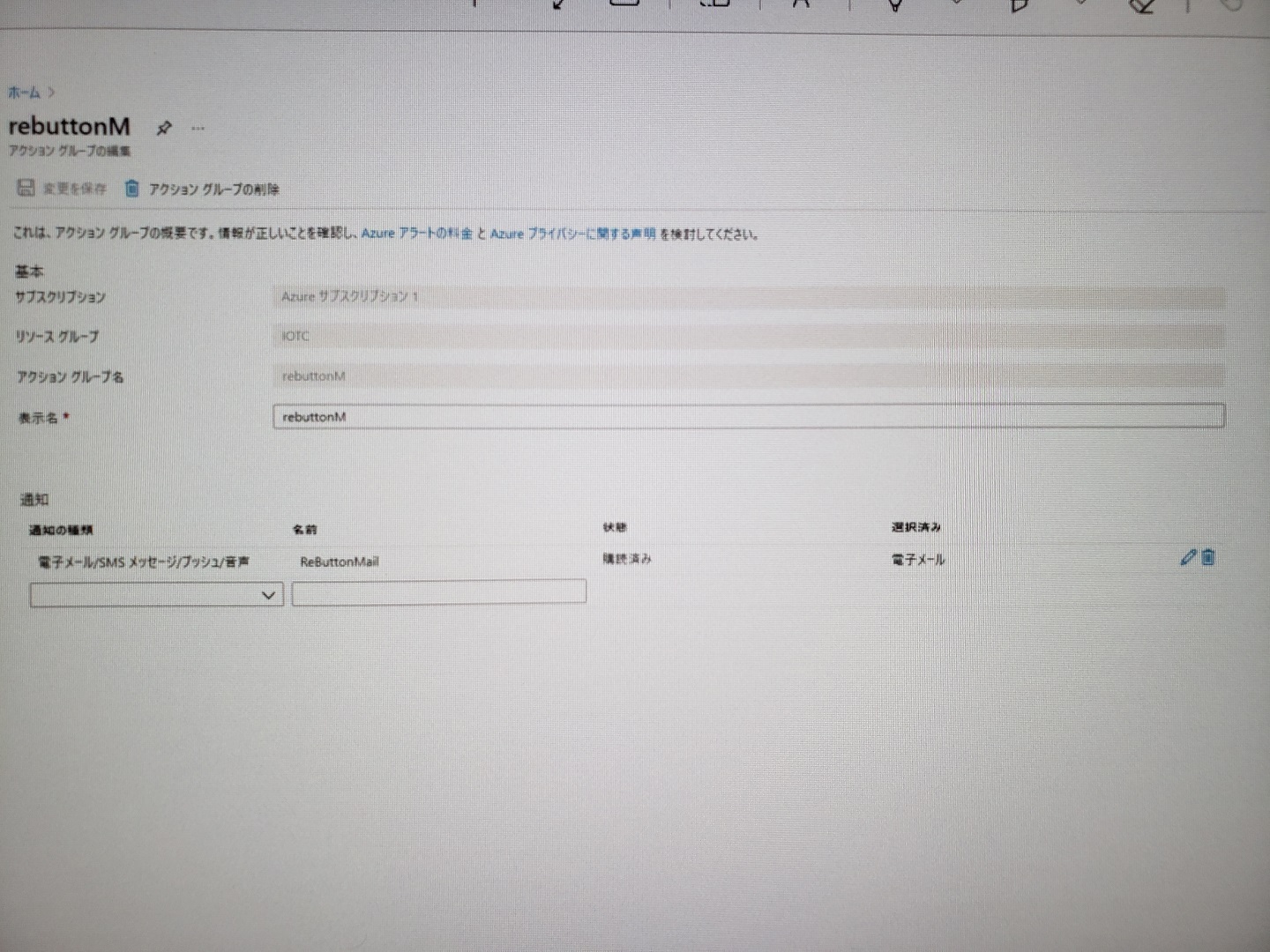Click the save changes (変更を保存) button

(62, 188)
